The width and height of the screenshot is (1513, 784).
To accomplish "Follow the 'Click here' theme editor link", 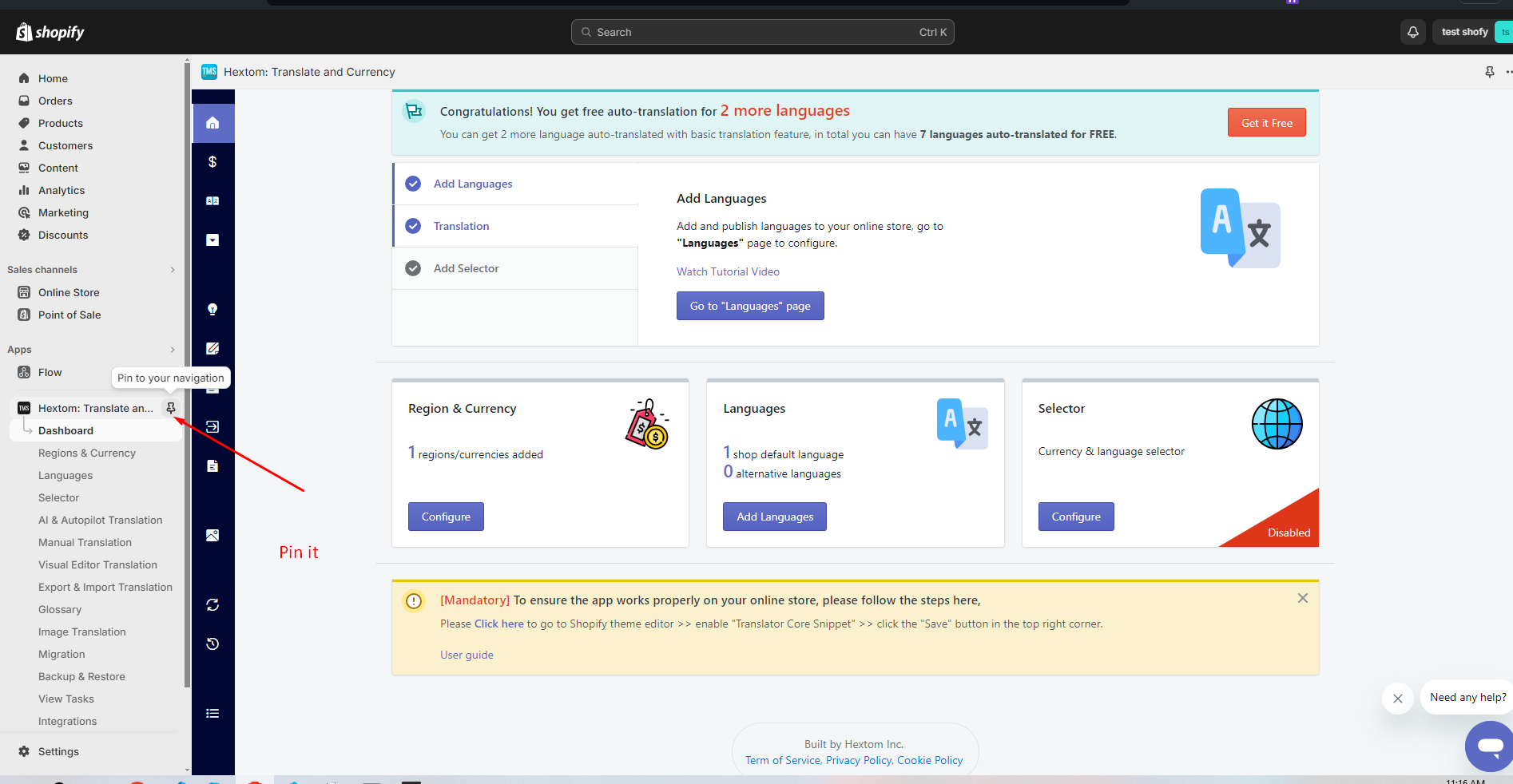I will point(499,624).
